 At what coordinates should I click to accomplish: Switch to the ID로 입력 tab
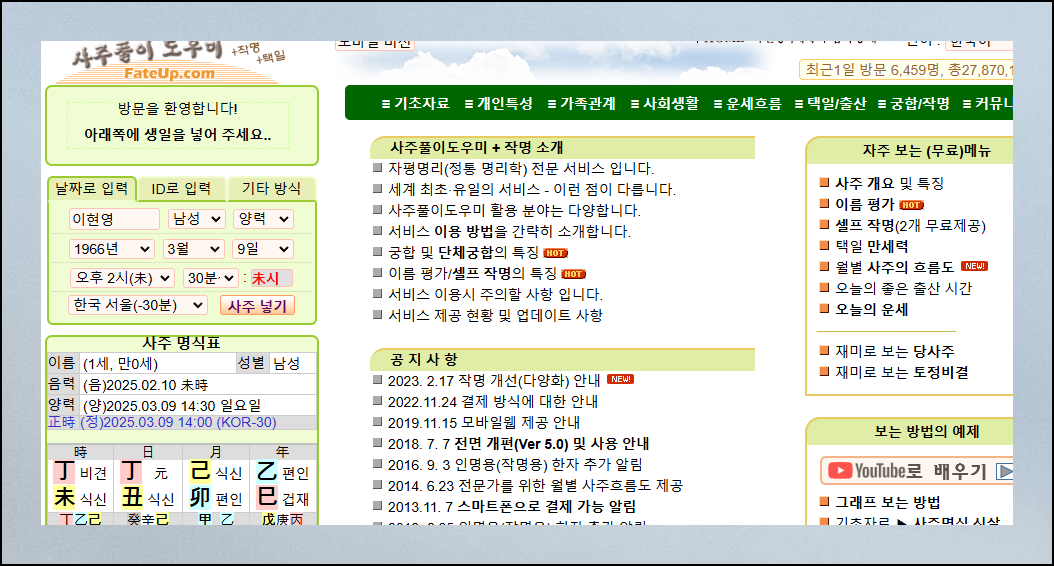click(181, 189)
